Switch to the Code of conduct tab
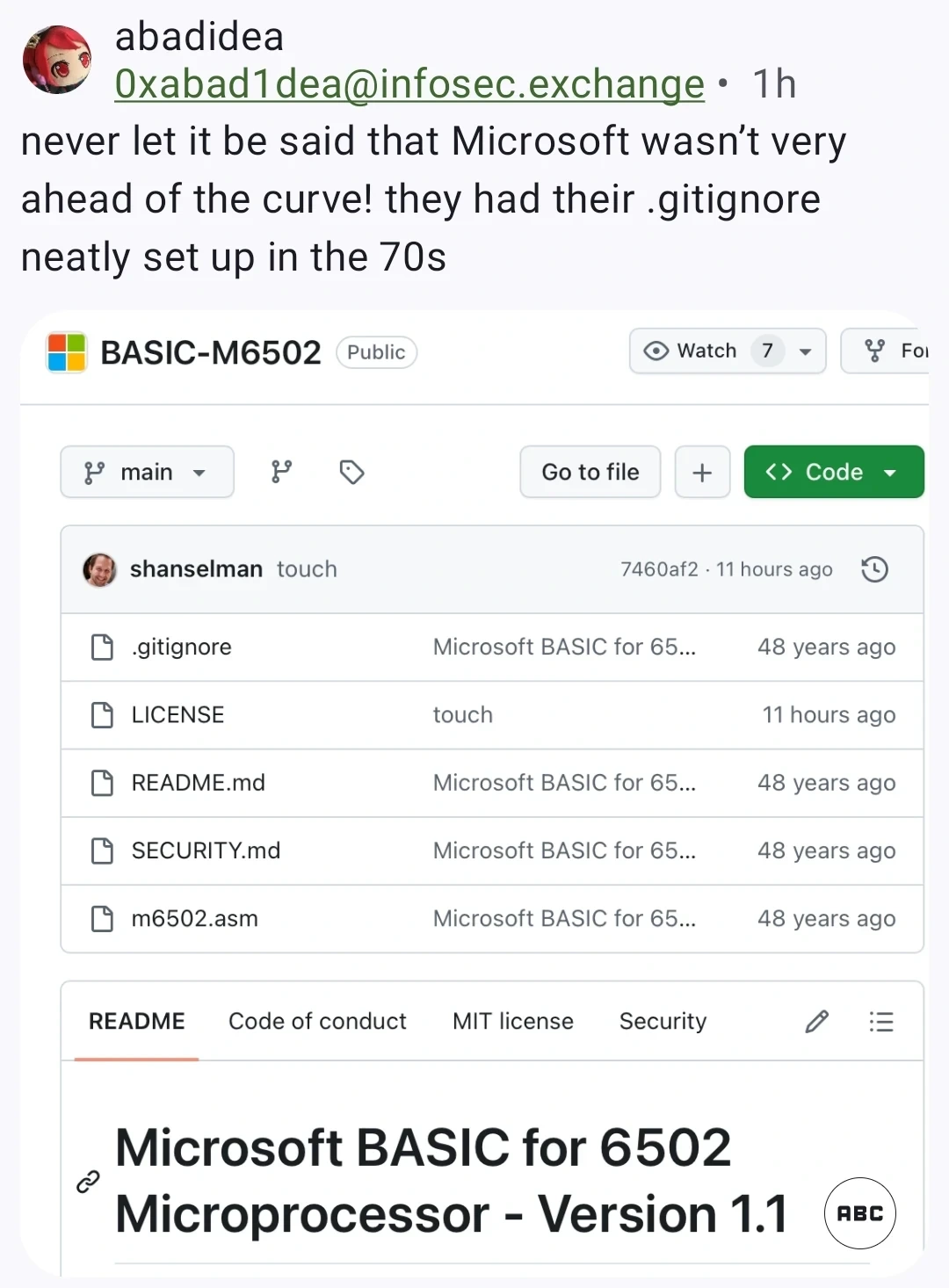Screen dimensions: 949x1288 [x=317, y=1021]
